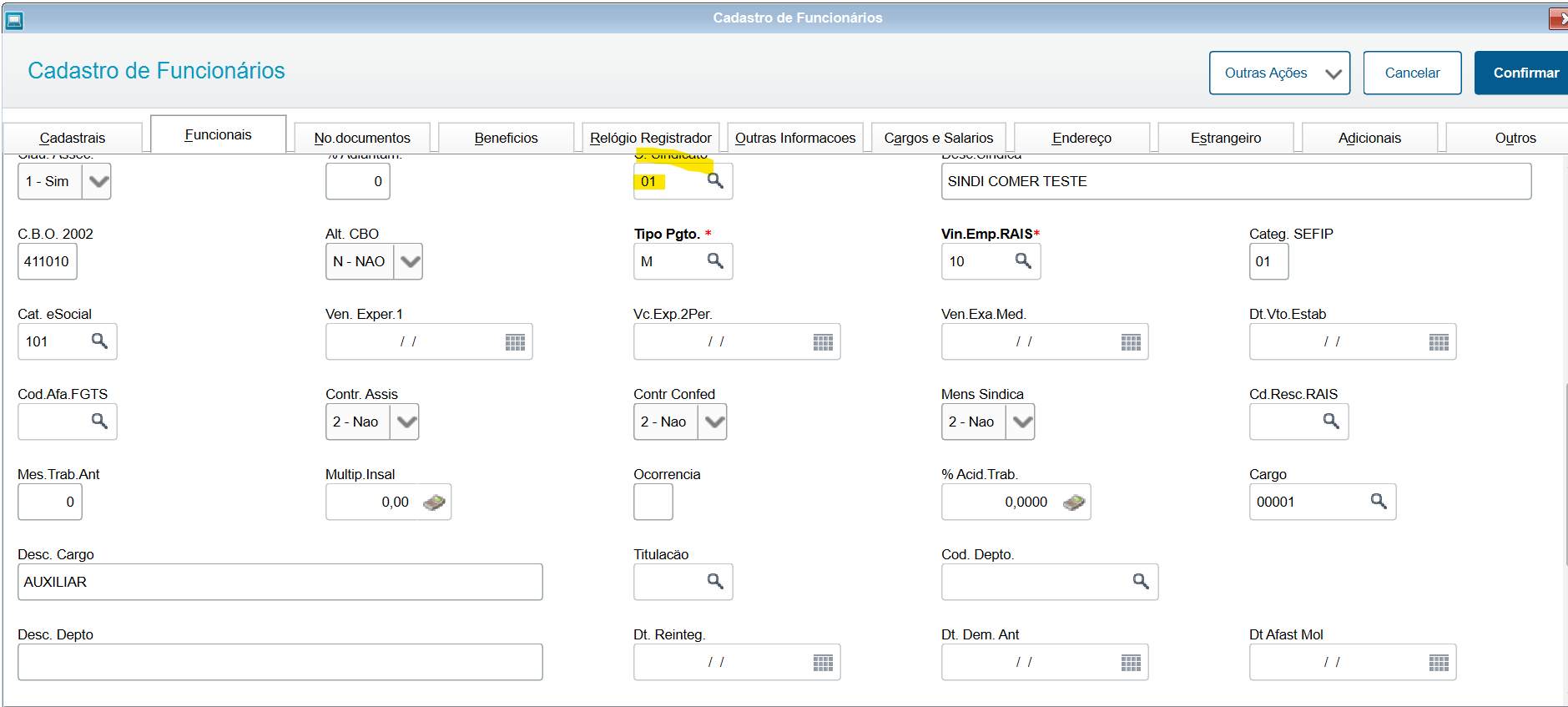The width and height of the screenshot is (1568, 707).
Task: Expand the Outras Ações menu
Action: click(1278, 73)
